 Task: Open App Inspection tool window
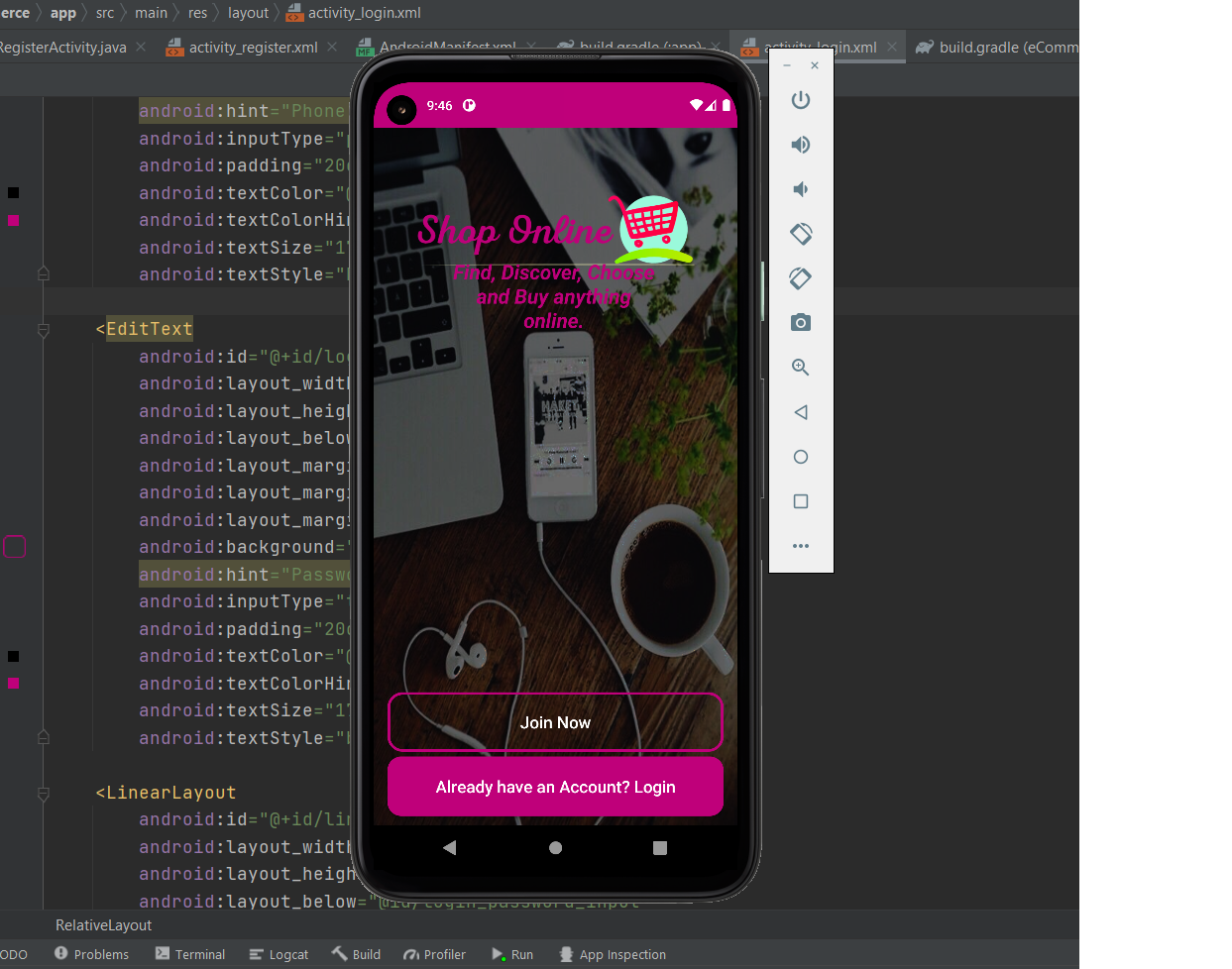click(x=612, y=954)
